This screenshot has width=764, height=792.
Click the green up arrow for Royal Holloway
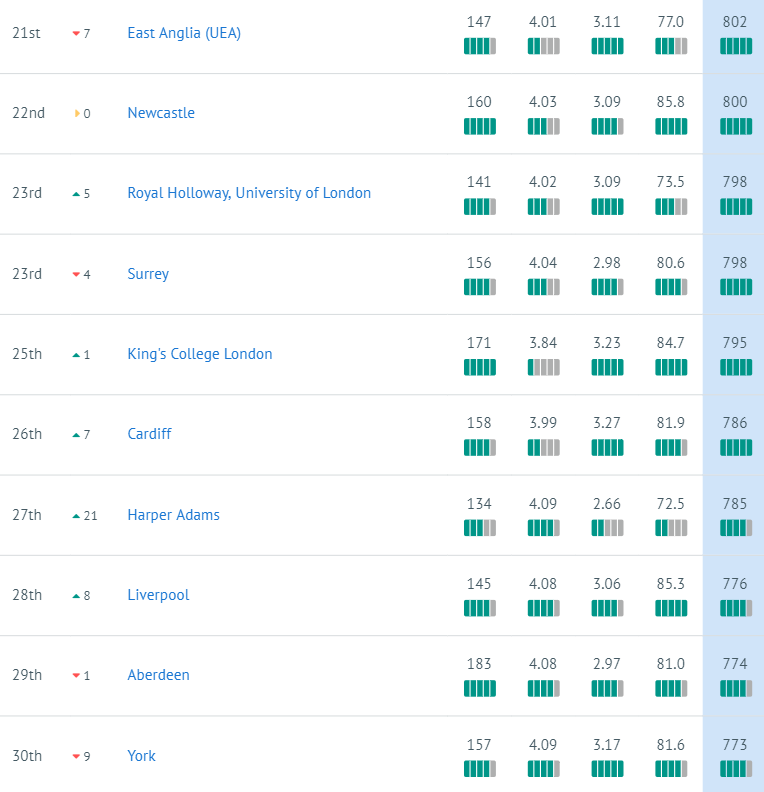click(x=76, y=193)
